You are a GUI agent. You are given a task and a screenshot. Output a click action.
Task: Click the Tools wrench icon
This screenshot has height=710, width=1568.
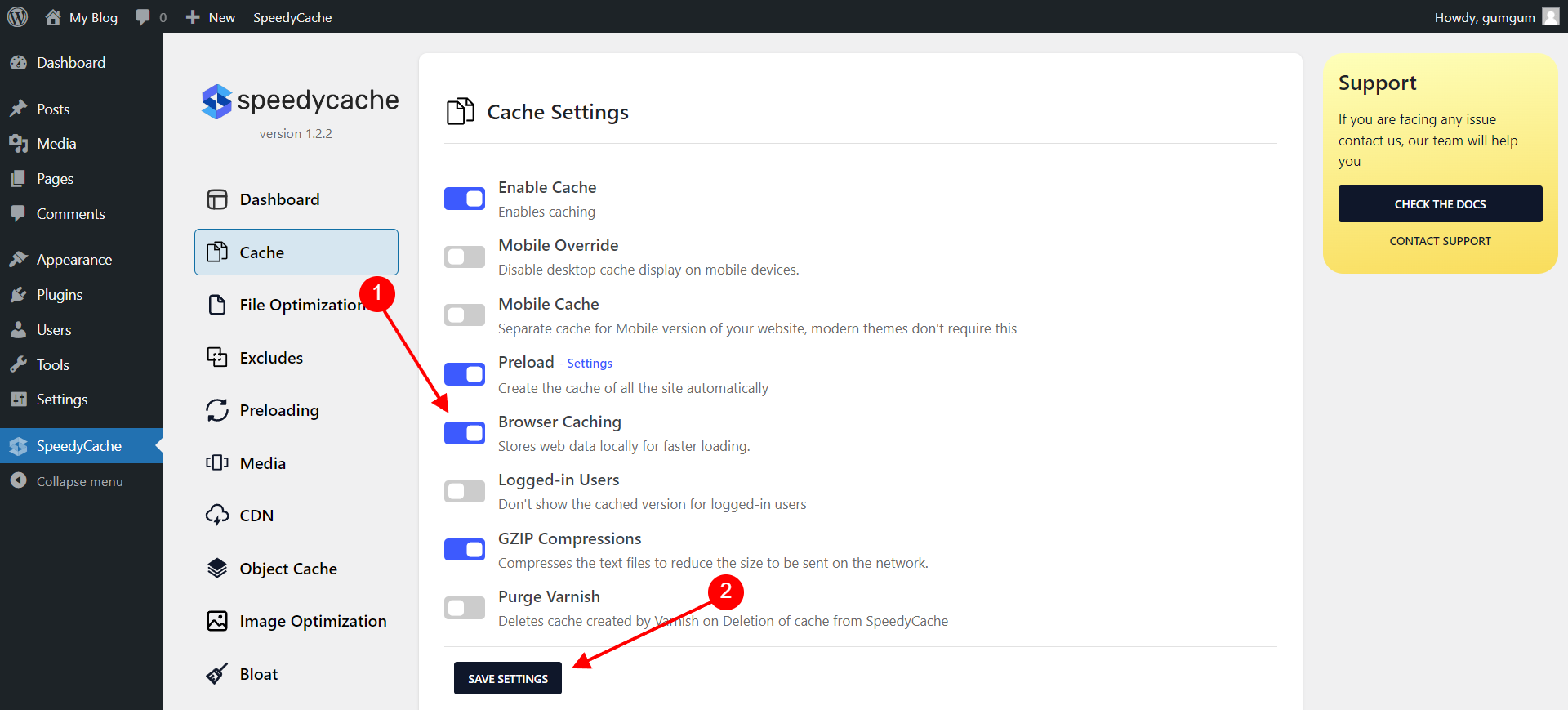coord(18,365)
